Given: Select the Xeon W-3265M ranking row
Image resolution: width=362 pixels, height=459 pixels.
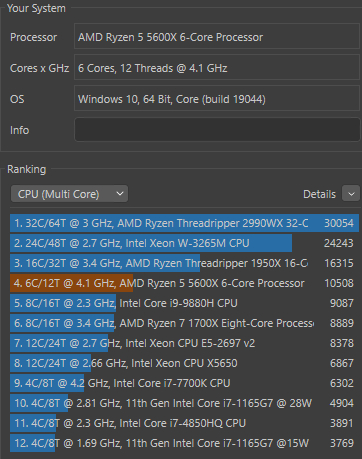Looking at the screenshot, I should (184, 243).
